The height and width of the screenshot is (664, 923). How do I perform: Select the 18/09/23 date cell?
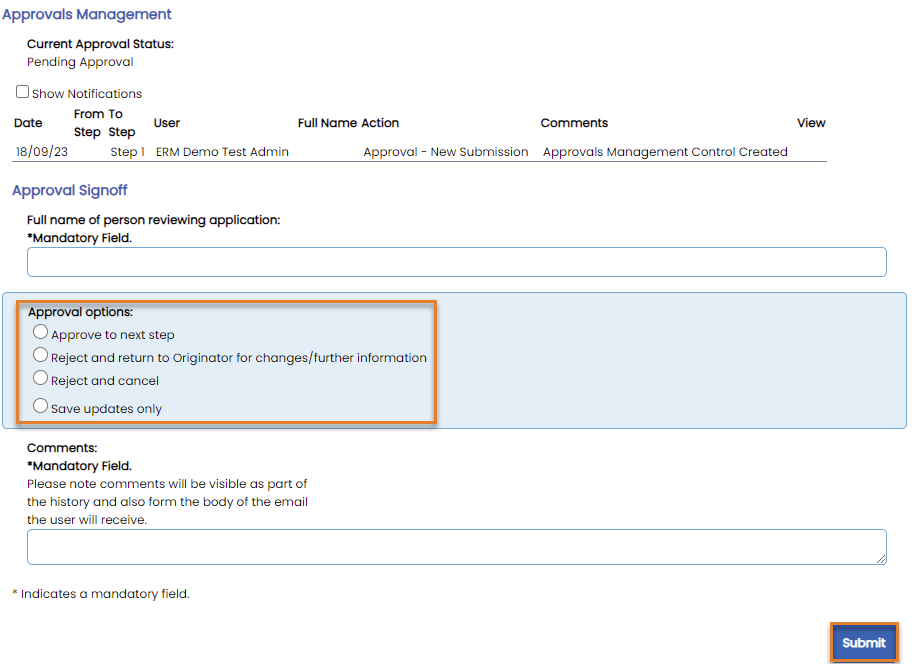pyautogui.click(x=42, y=152)
